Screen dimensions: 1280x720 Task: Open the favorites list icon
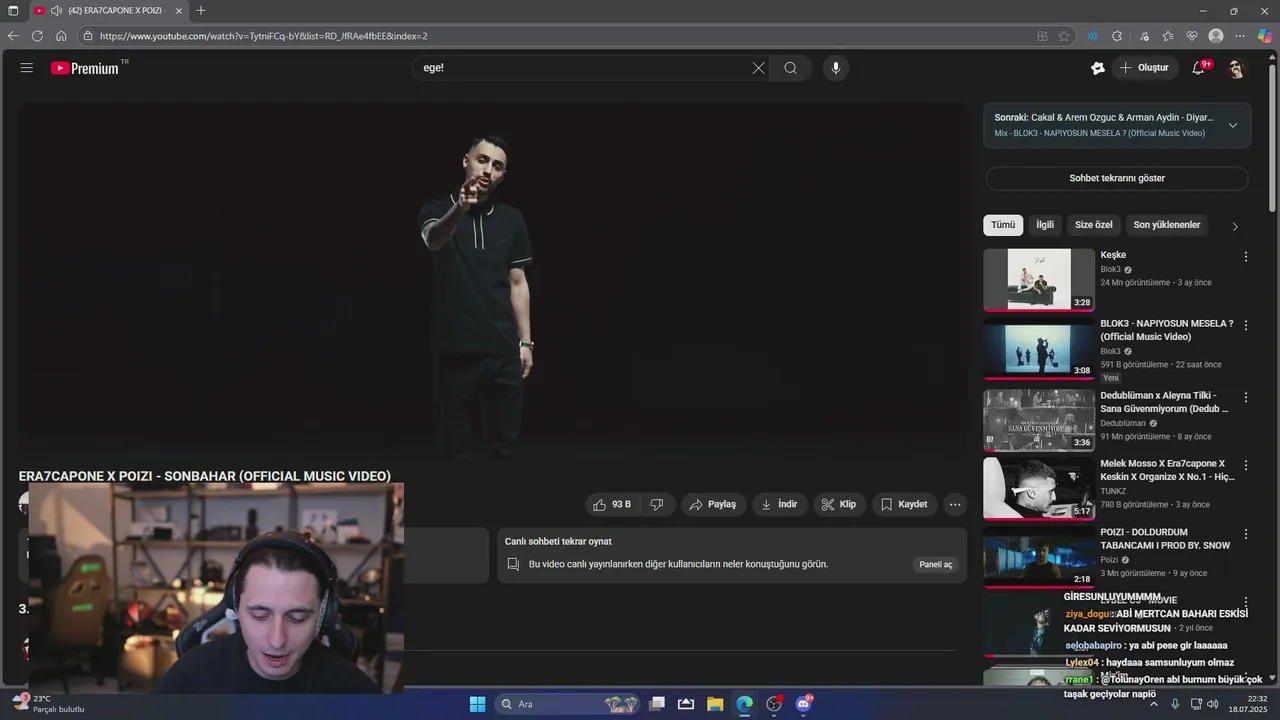[1168, 36]
